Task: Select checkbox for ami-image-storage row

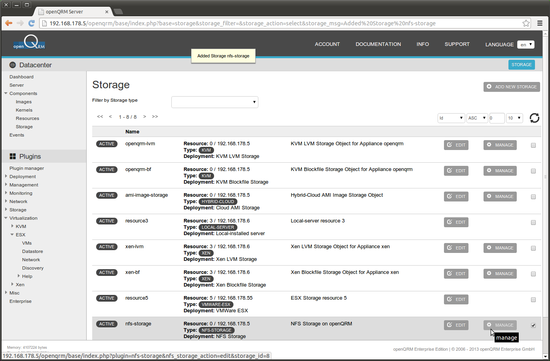Action: (533, 196)
